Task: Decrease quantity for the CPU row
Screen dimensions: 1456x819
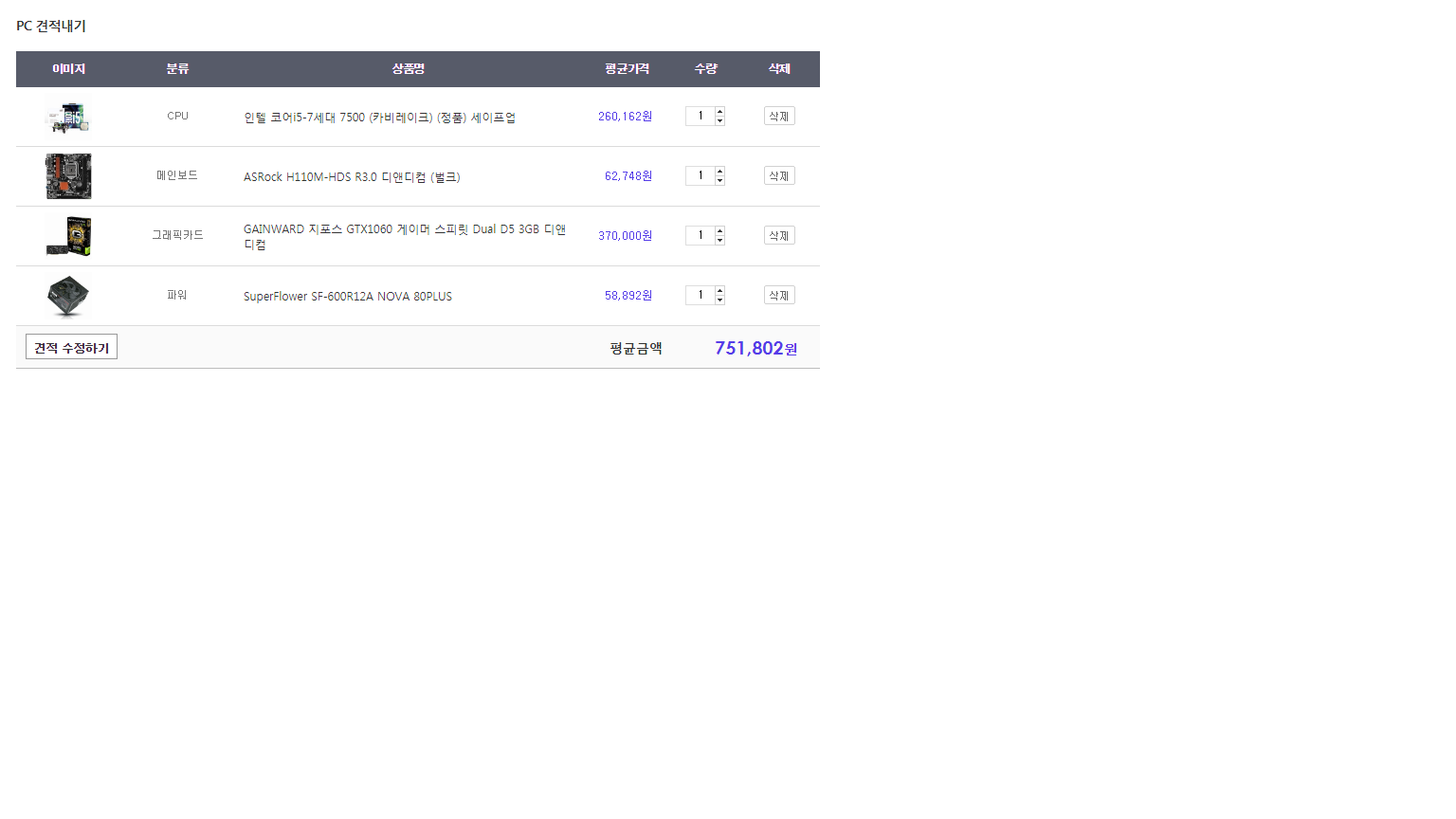Action: click(x=719, y=120)
